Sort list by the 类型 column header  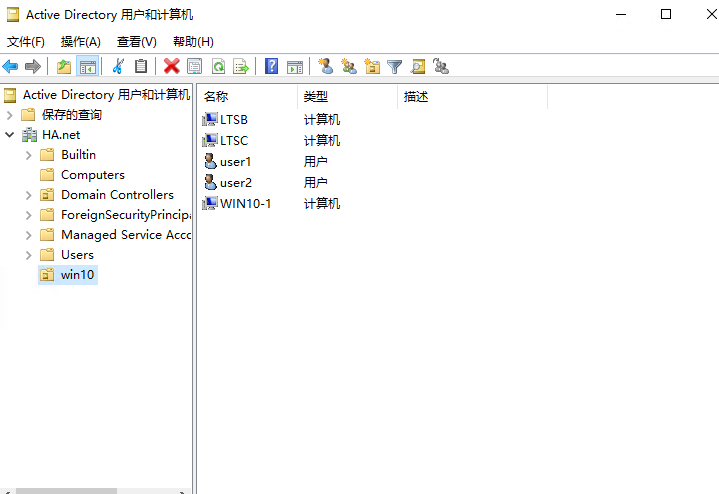(x=316, y=96)
